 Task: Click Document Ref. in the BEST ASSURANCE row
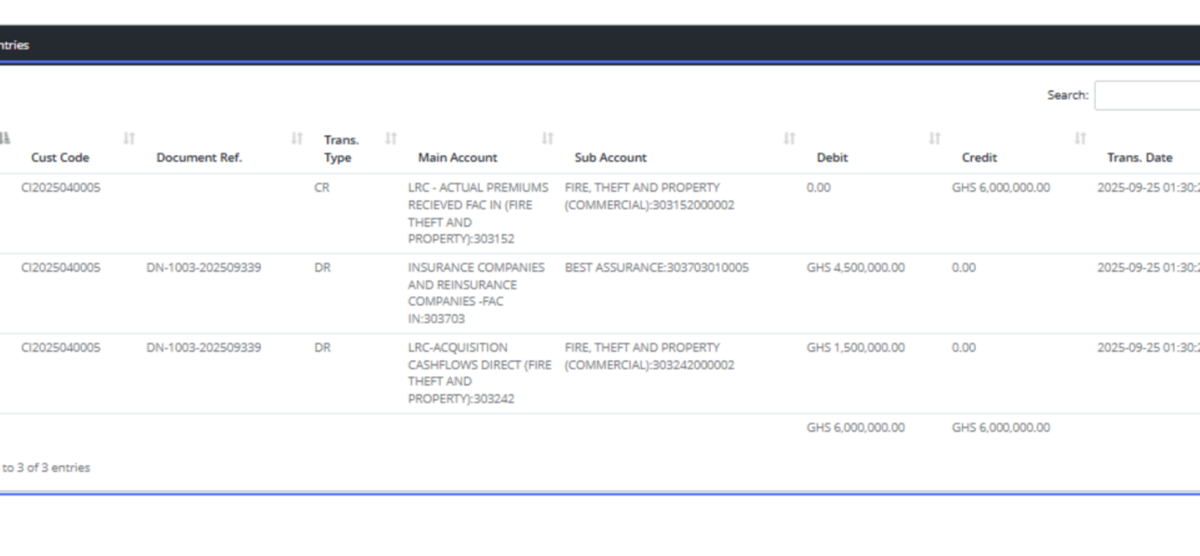tap(204, 268)
